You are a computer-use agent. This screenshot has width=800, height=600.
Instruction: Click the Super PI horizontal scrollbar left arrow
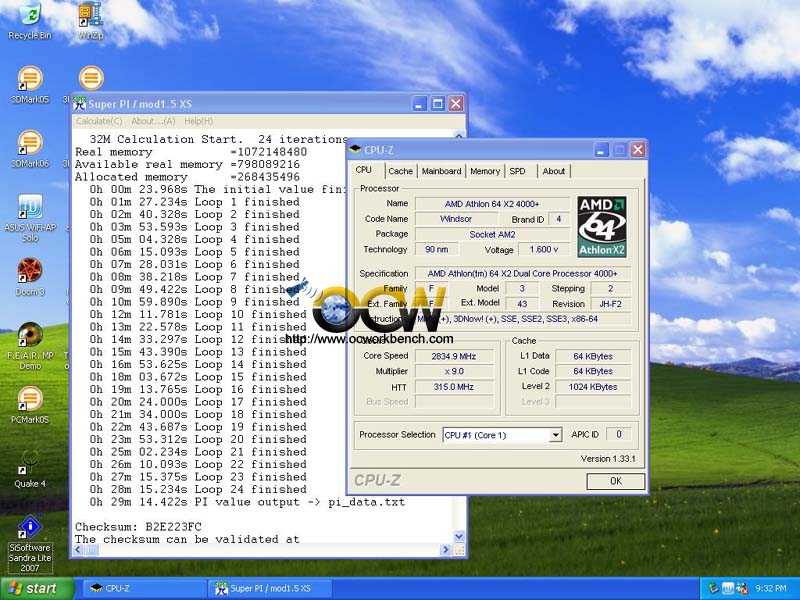(78, 549)
